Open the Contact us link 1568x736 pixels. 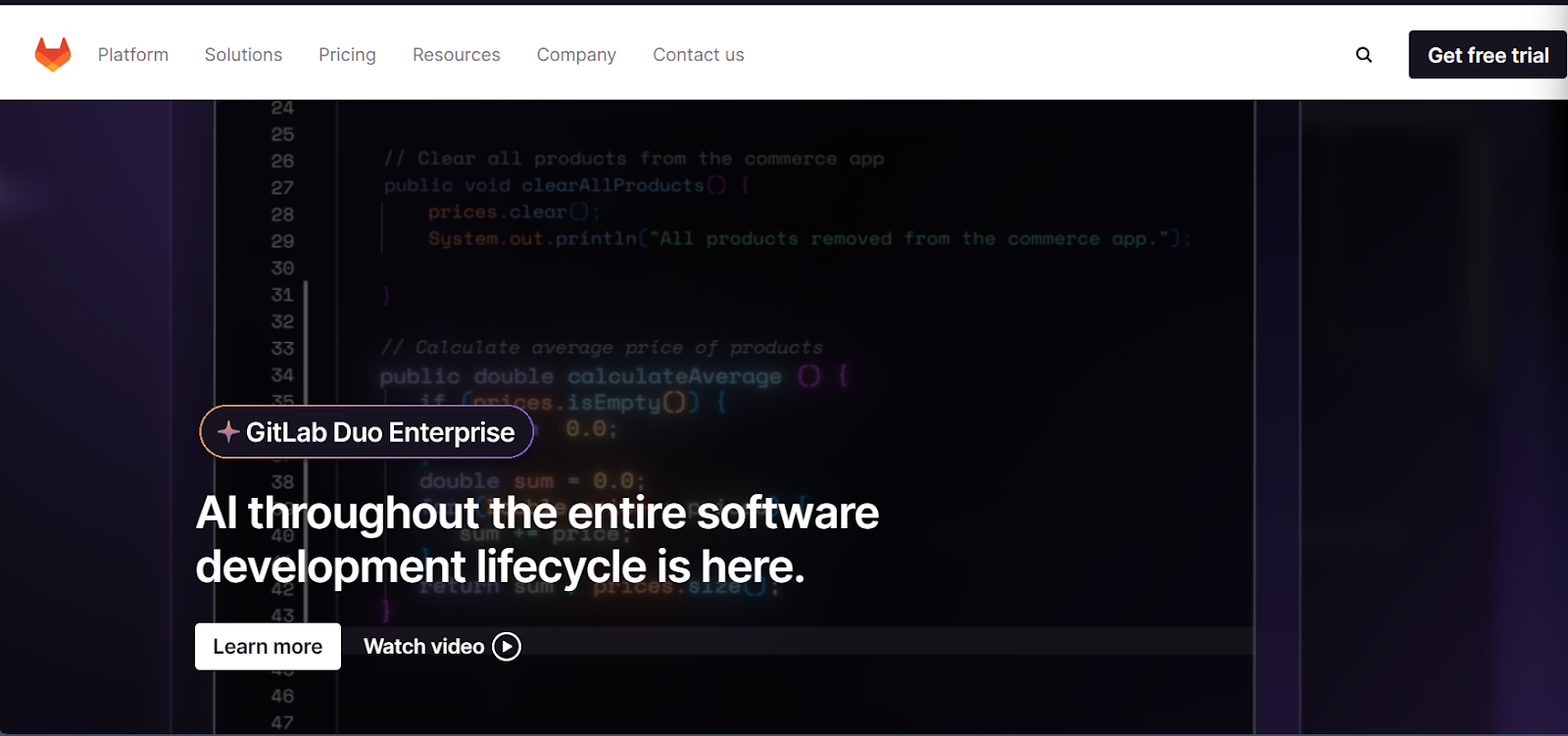[x=699, y=55]
